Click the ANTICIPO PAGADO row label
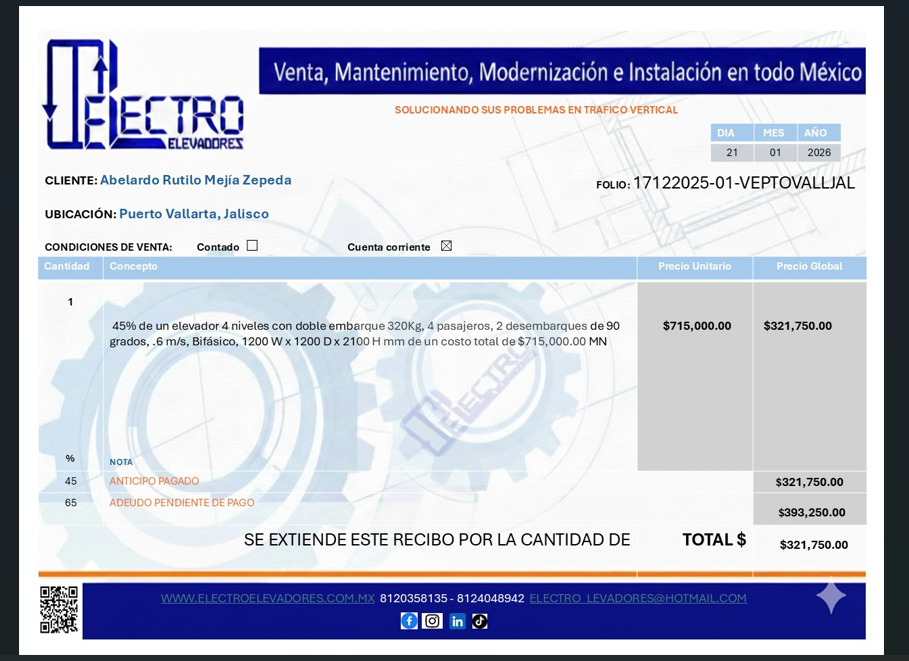The height and width of the screenshot is (661, 909). (x=154, y=481)
